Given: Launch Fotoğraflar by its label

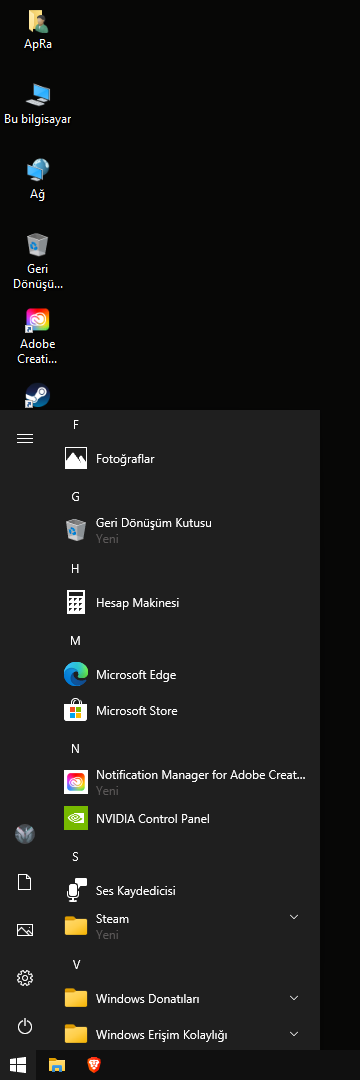Looking at the screenshot, I should coord(125,459).
